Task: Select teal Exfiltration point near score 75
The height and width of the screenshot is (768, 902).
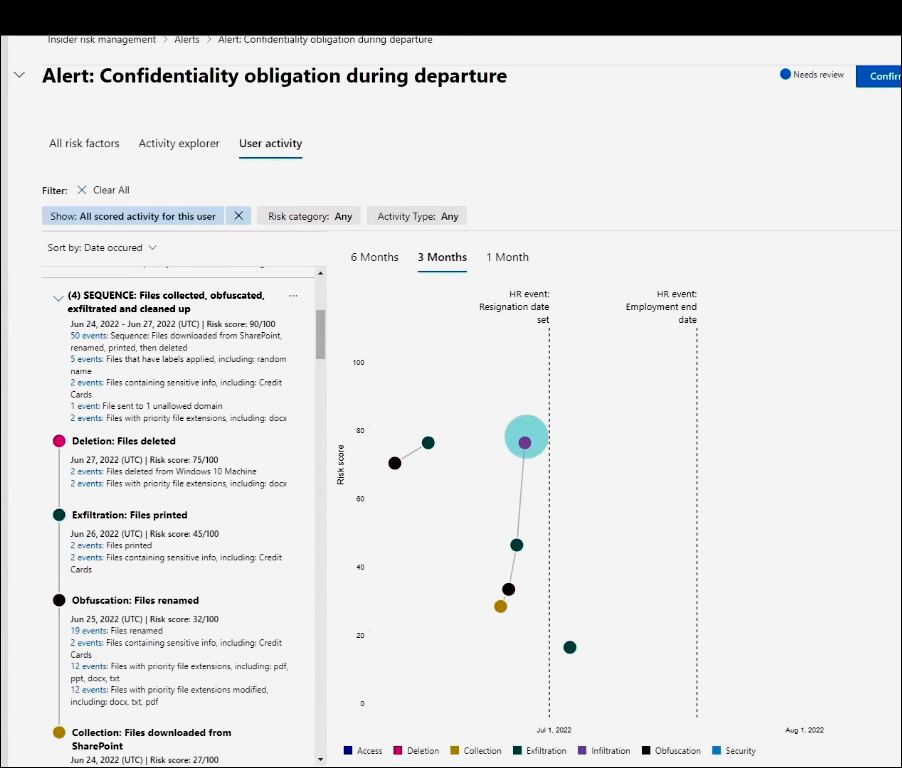Action: pyautogui.click(x=428, y=442)
